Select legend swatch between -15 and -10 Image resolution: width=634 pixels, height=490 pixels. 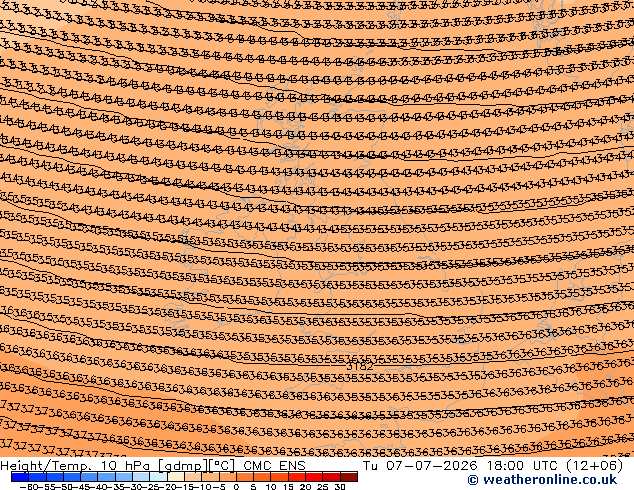(193, 477)
